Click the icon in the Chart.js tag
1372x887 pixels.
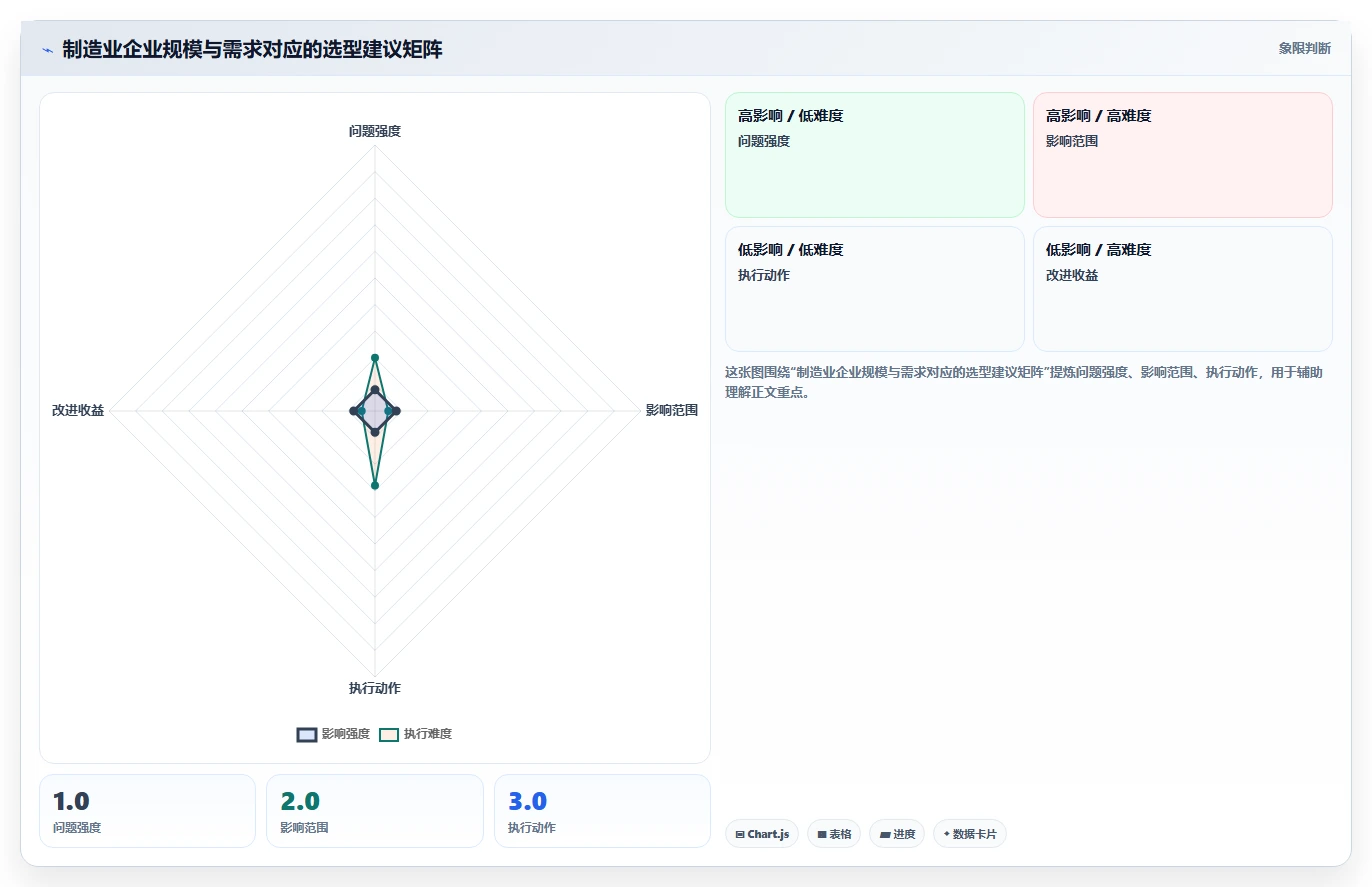click(740, 834)
